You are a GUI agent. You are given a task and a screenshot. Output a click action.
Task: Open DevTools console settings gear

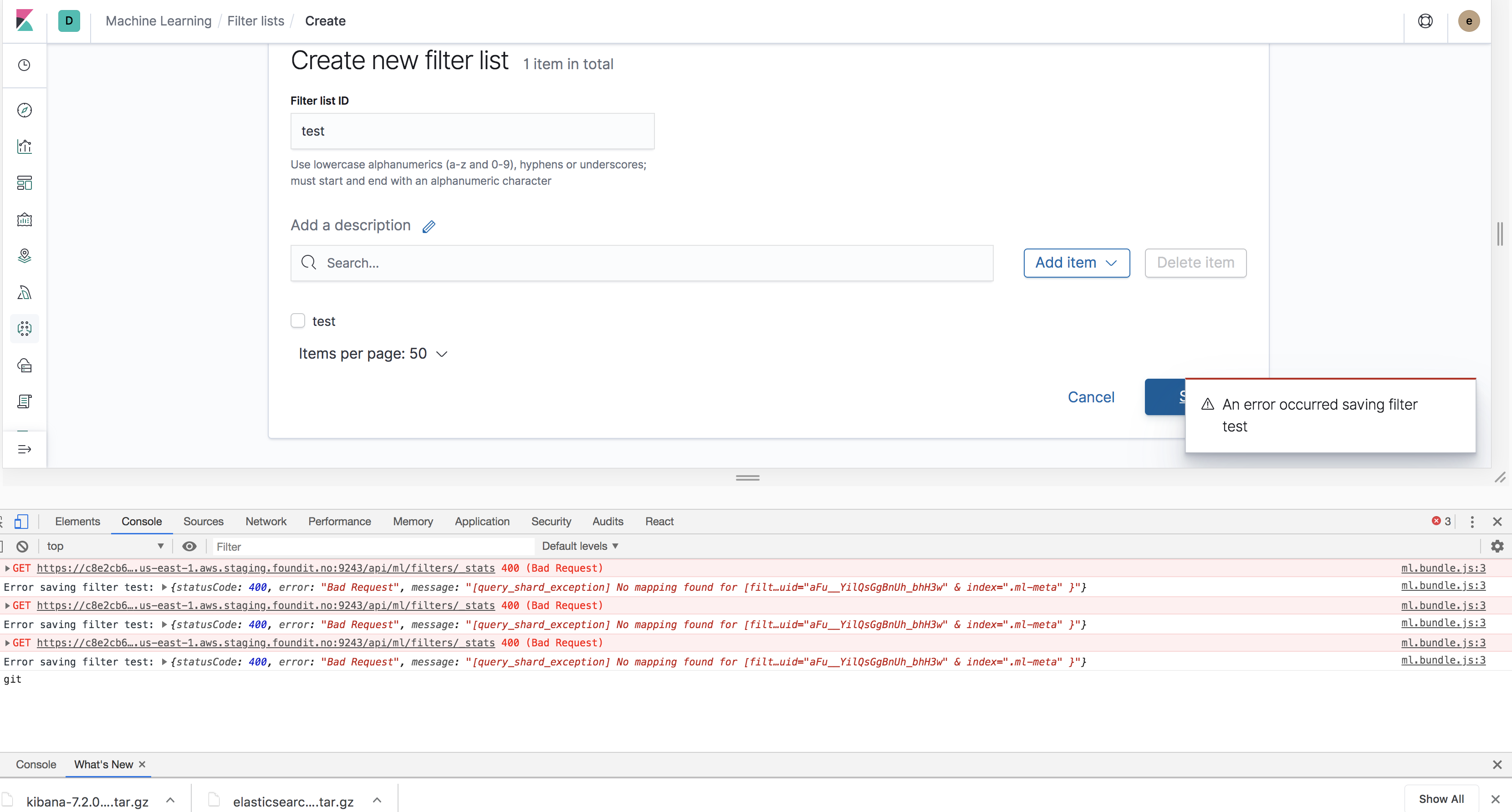point(1497,546)
